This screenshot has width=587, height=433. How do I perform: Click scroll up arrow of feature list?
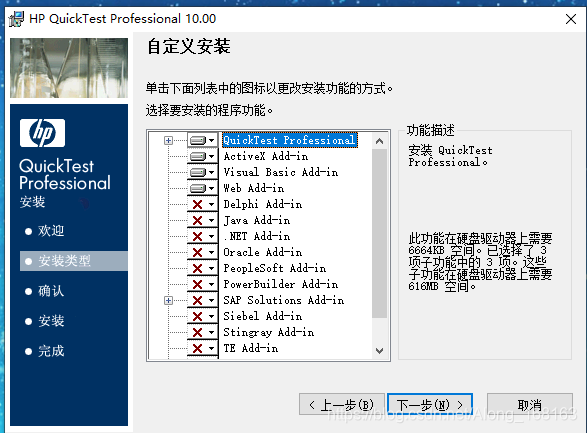point(379,141)
